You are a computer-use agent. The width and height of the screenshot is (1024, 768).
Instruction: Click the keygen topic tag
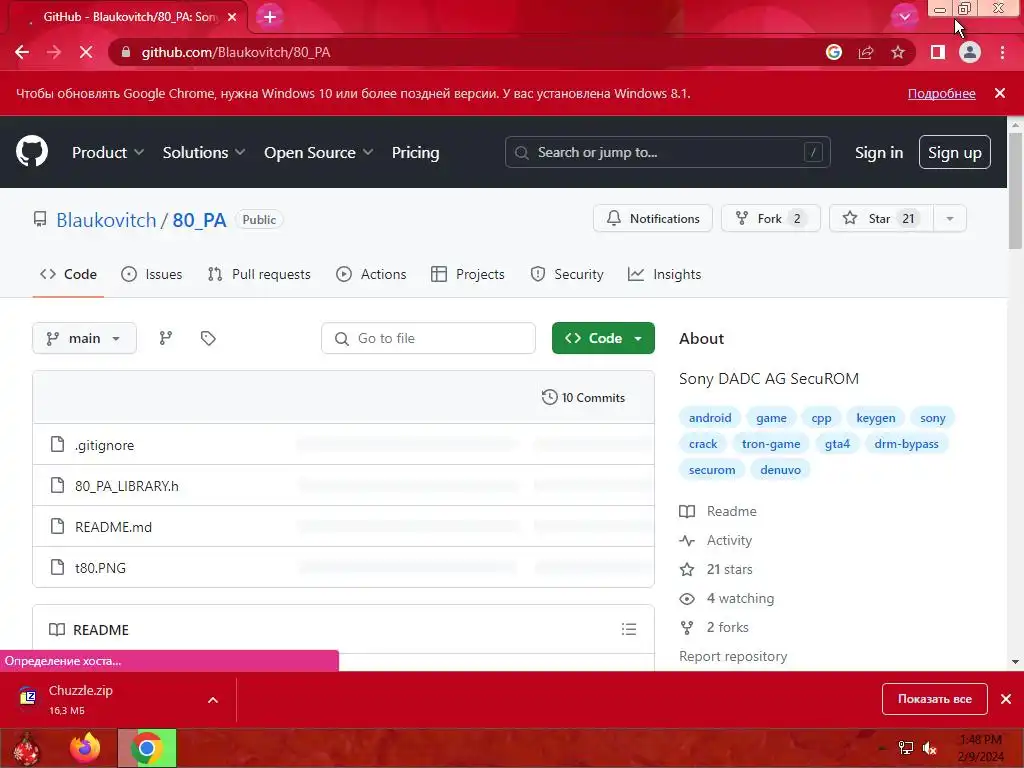(876, 418)
